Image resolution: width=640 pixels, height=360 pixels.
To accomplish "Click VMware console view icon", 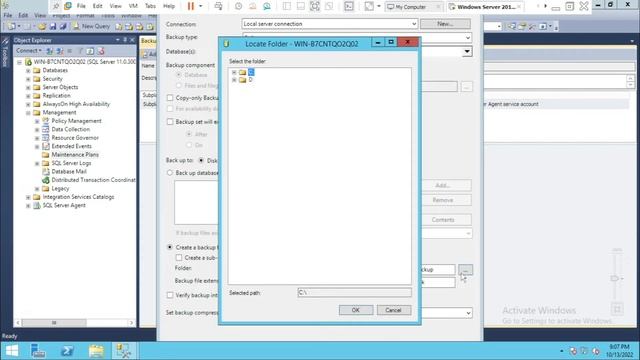I will coord(349,6).
